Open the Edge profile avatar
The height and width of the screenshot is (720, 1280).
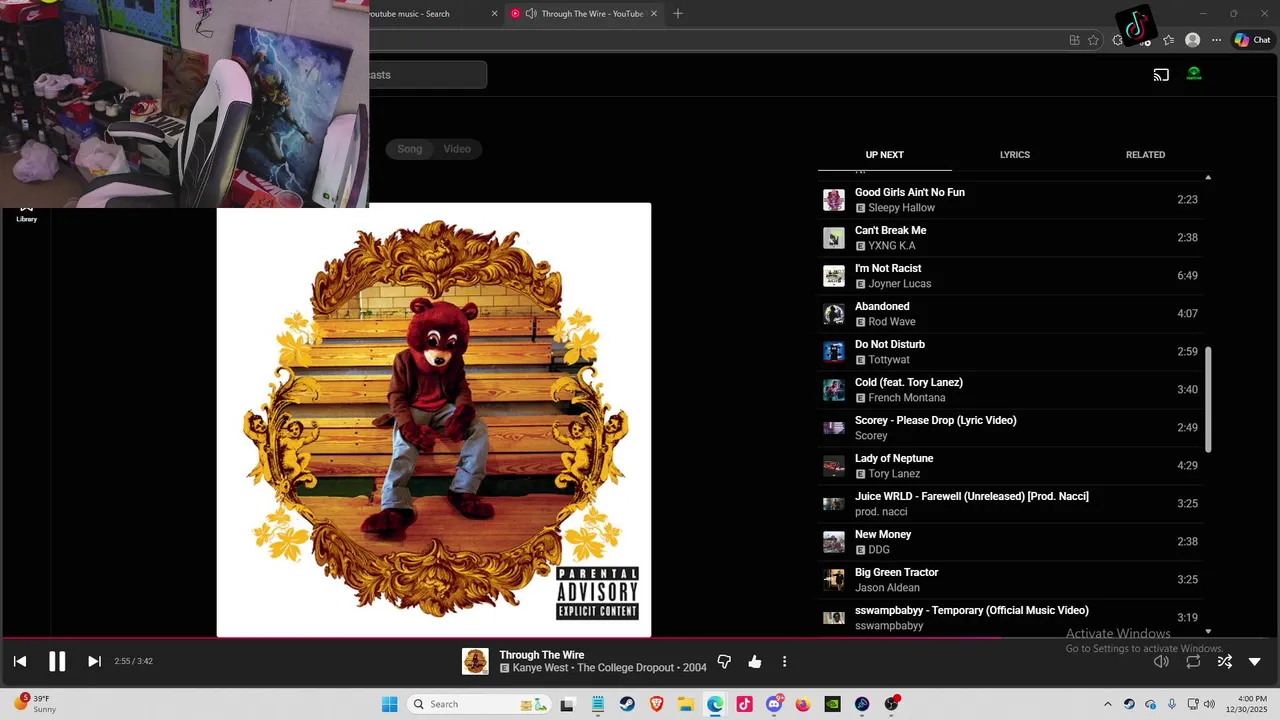tap(1192, 40)
